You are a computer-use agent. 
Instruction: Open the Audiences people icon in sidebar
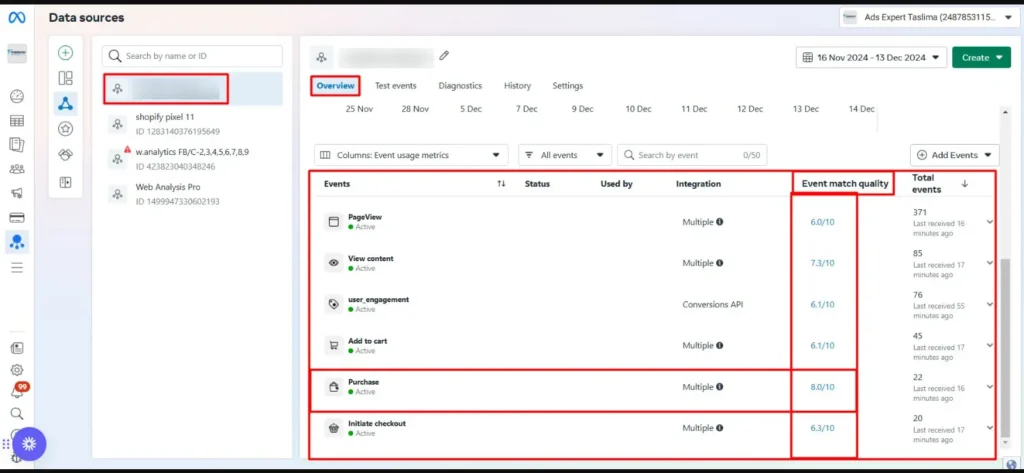point(17,169)
